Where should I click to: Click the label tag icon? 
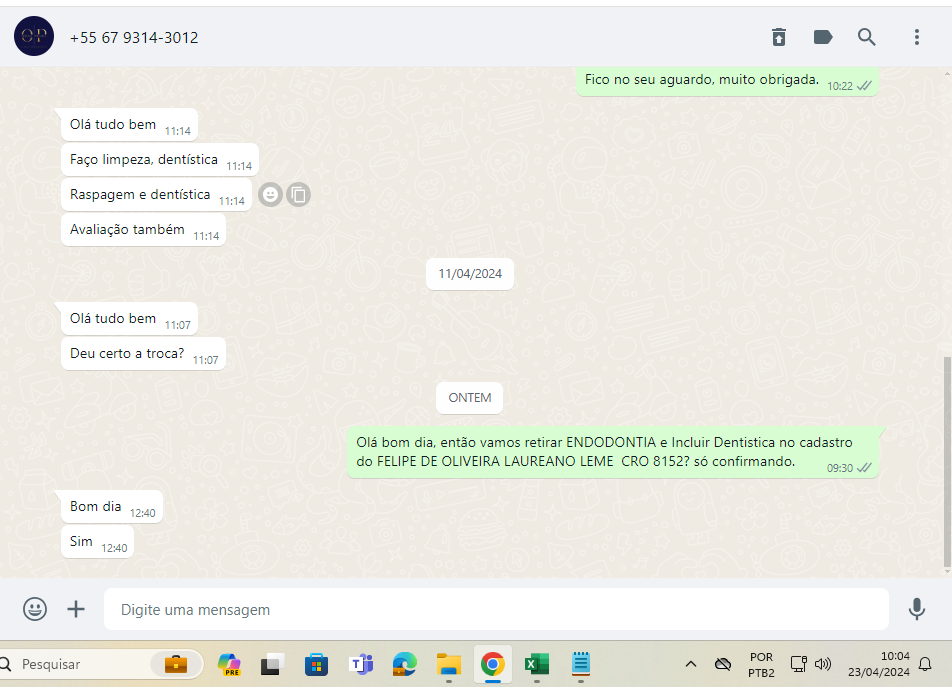click(x=823, y=37)
